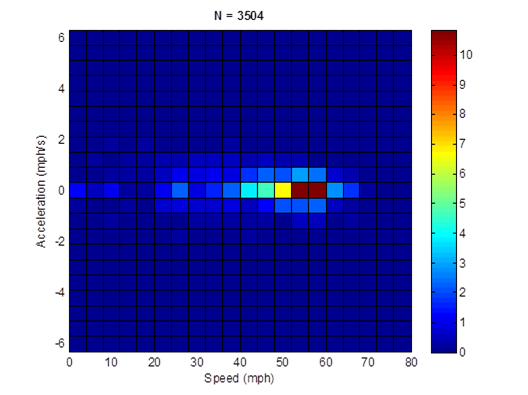528x395 pixels.
Task: Click x-axis tick label "30"
Action: pyautogui.click(x=197, y=363)
